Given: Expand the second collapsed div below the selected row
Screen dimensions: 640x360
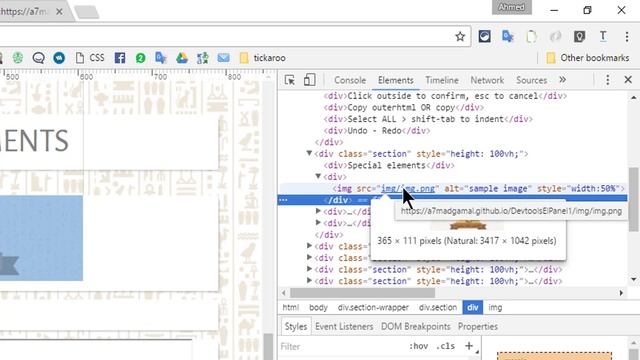Looking at the screenshot, I should click(x=318, y=222).
